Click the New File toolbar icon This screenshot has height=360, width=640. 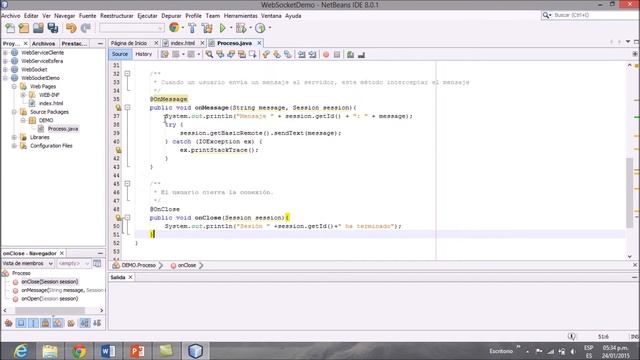tap(10, 28)
